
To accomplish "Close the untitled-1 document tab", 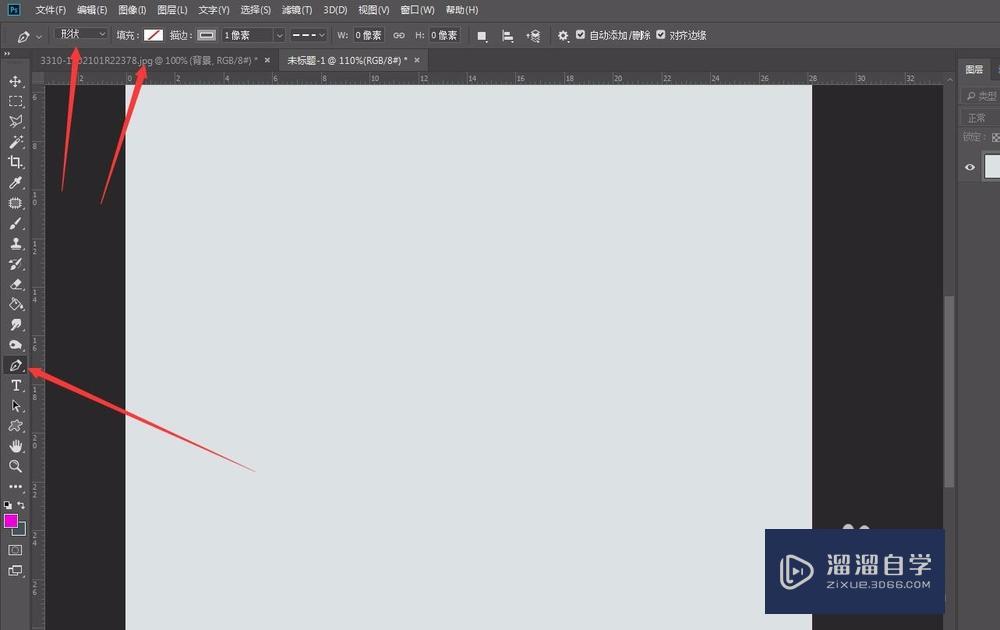I will tap(417, 61).
